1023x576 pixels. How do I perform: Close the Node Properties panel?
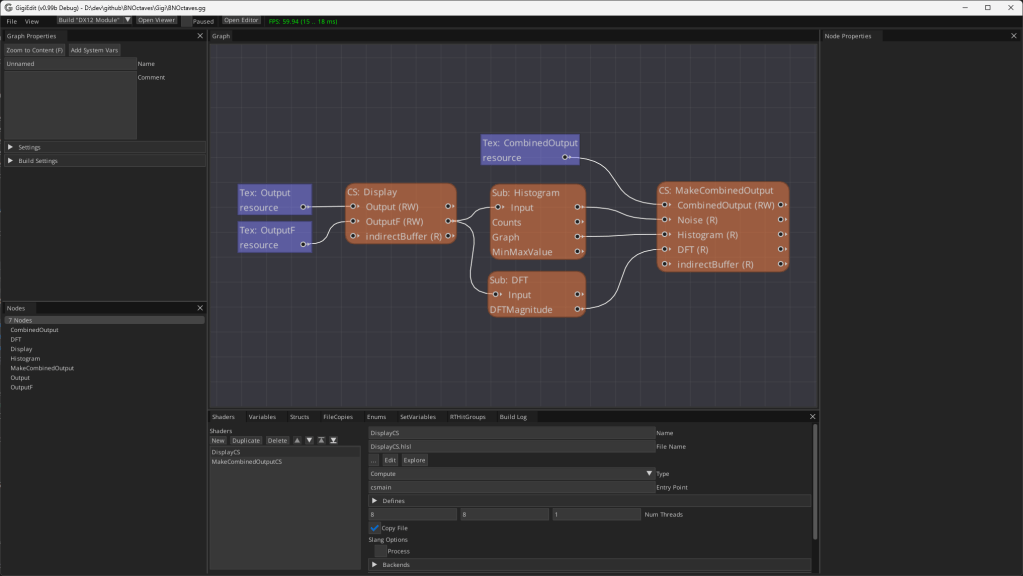coord(1014,36)
